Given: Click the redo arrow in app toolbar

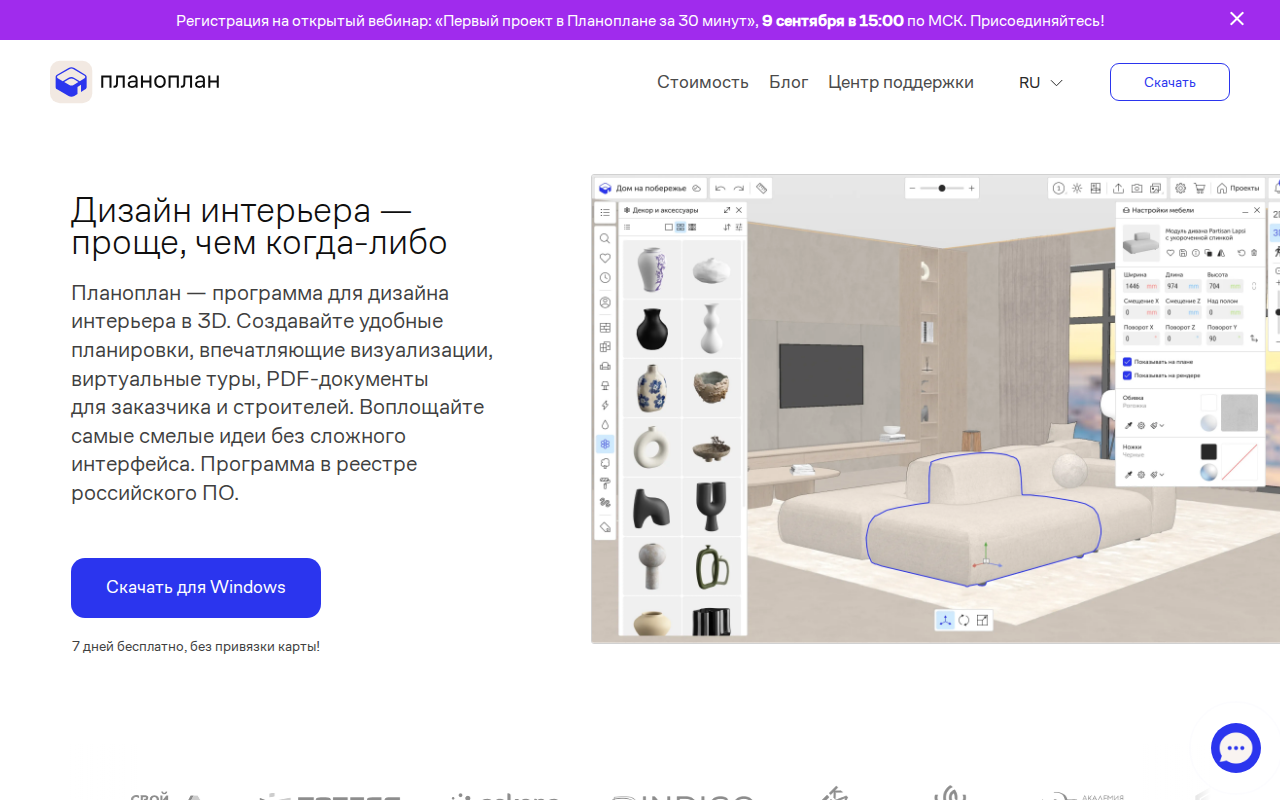Looking at the screenshot, I should click(x=739, y=188).
